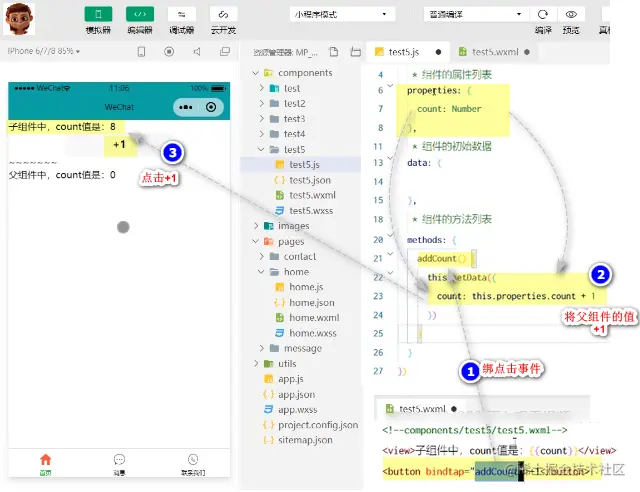Viewport: 640px width, 492px height.
Task: Expand the test4 folder
Action: (x=262, y=134)
